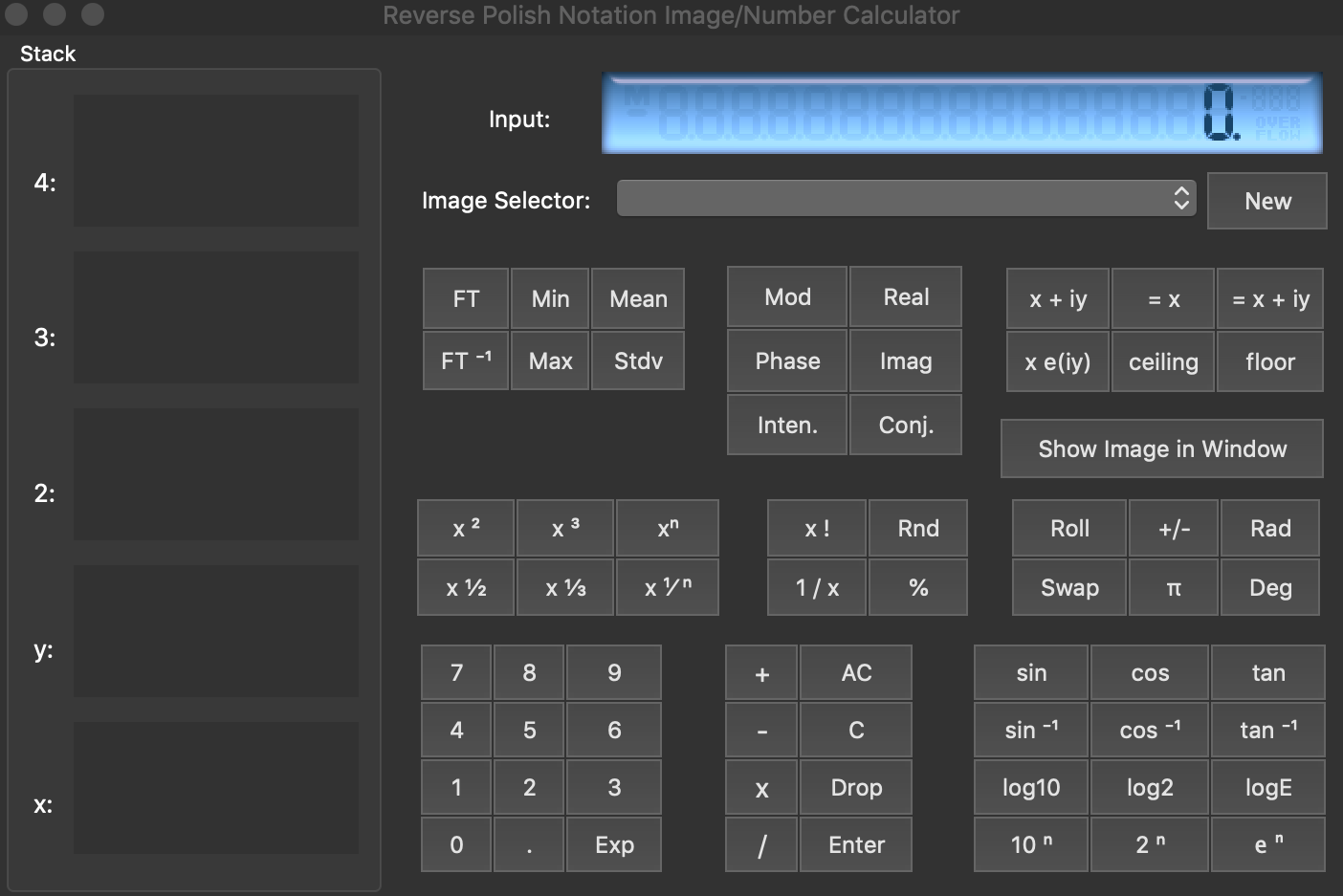Compute reciprocal with 1 / x
Image resolution: width=1343 pixels, height=896 pixels.
click(817, 587)
